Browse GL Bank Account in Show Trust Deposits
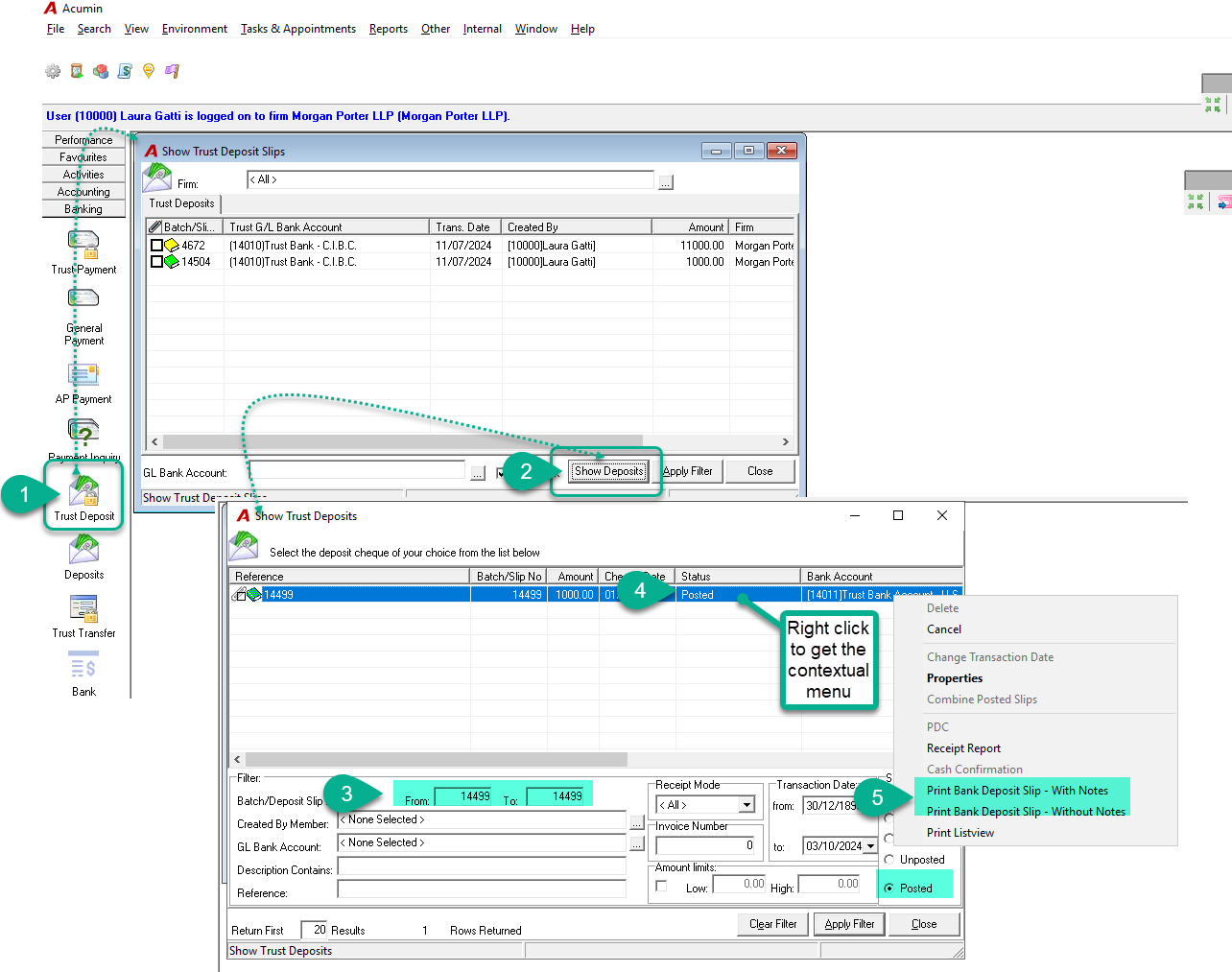The image size is (1232, 972). 636,844
